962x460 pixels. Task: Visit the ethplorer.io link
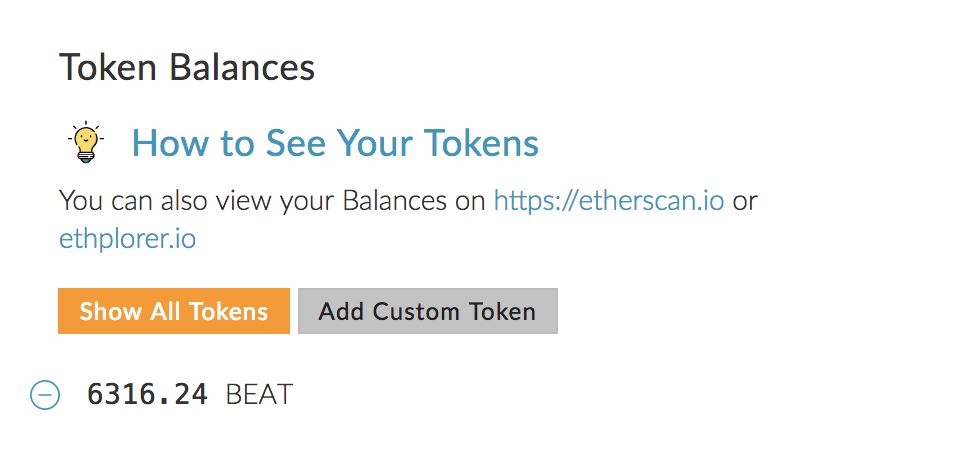[x=127, y=239]
